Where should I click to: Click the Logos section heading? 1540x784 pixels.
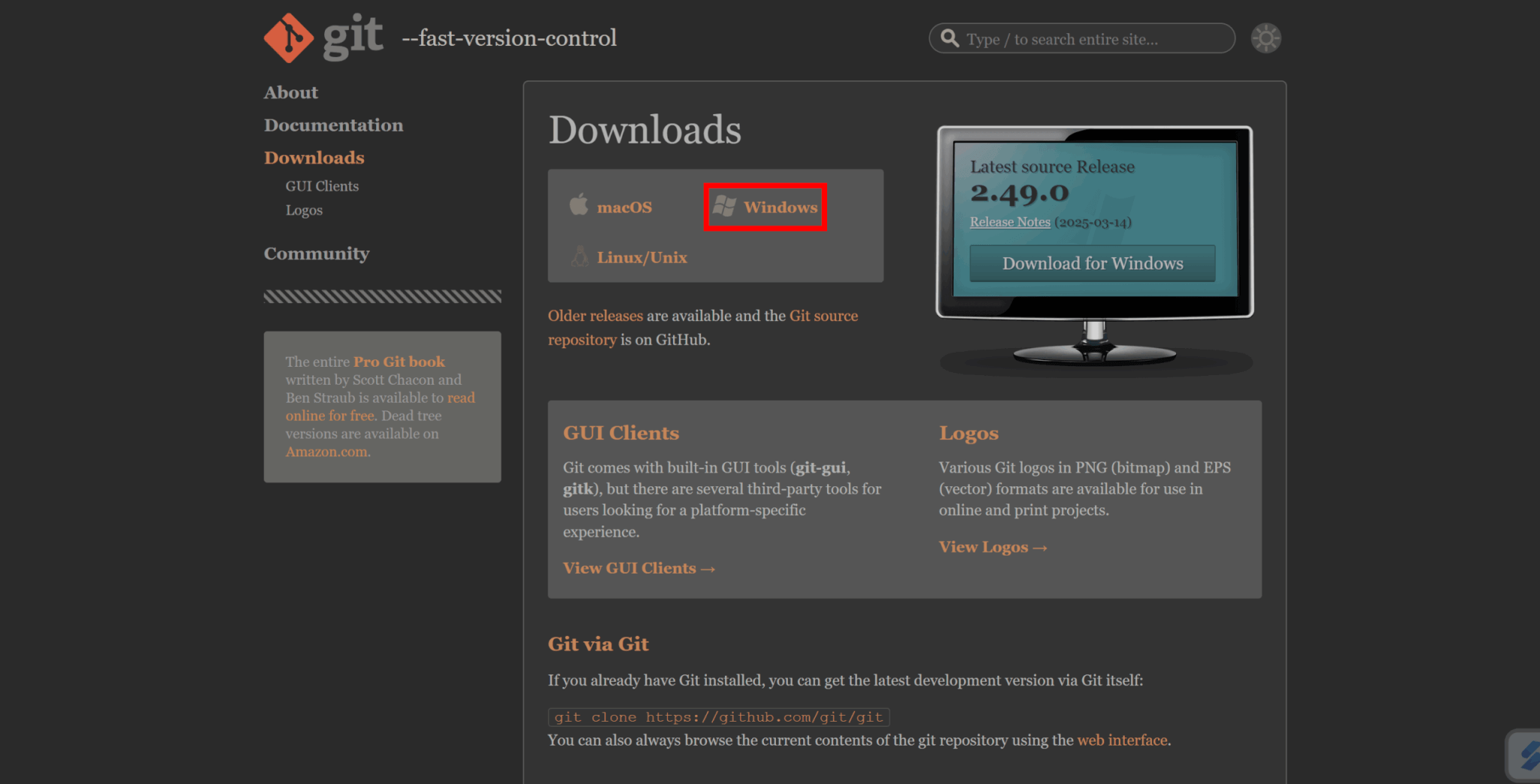[969, 434]
